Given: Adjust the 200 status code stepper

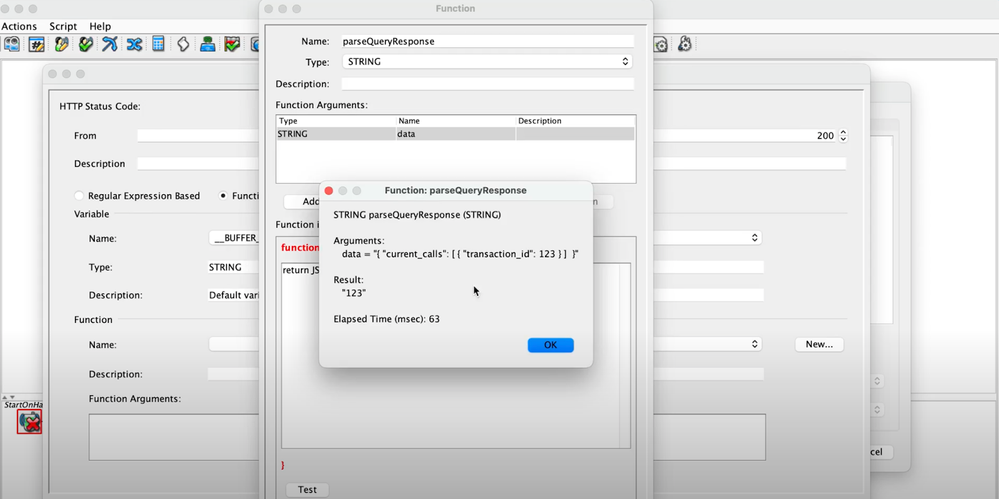Looking at the screenshot, I should [843, 136].
